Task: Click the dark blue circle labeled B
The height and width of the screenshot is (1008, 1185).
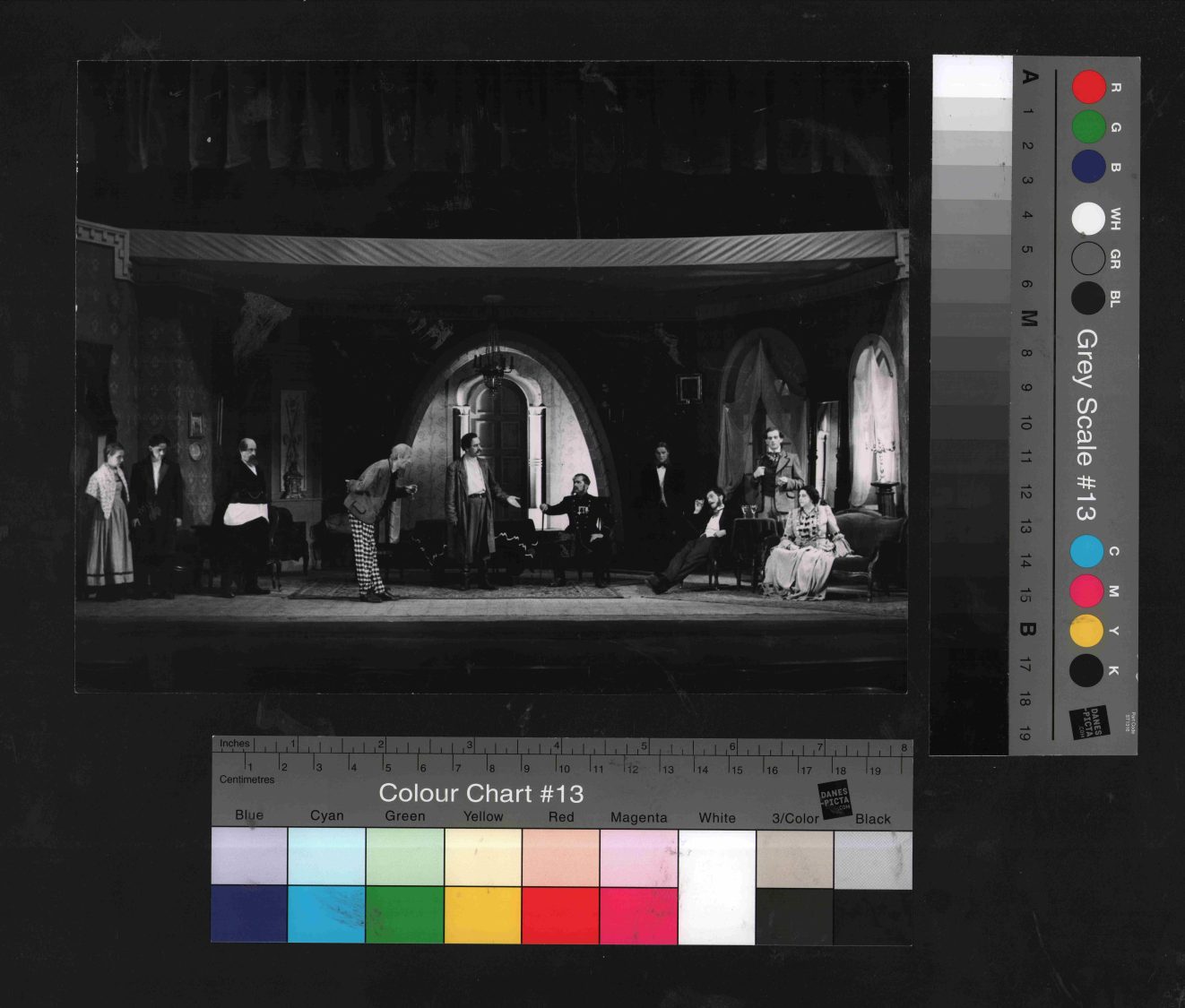Action: tap(1088, 167)
